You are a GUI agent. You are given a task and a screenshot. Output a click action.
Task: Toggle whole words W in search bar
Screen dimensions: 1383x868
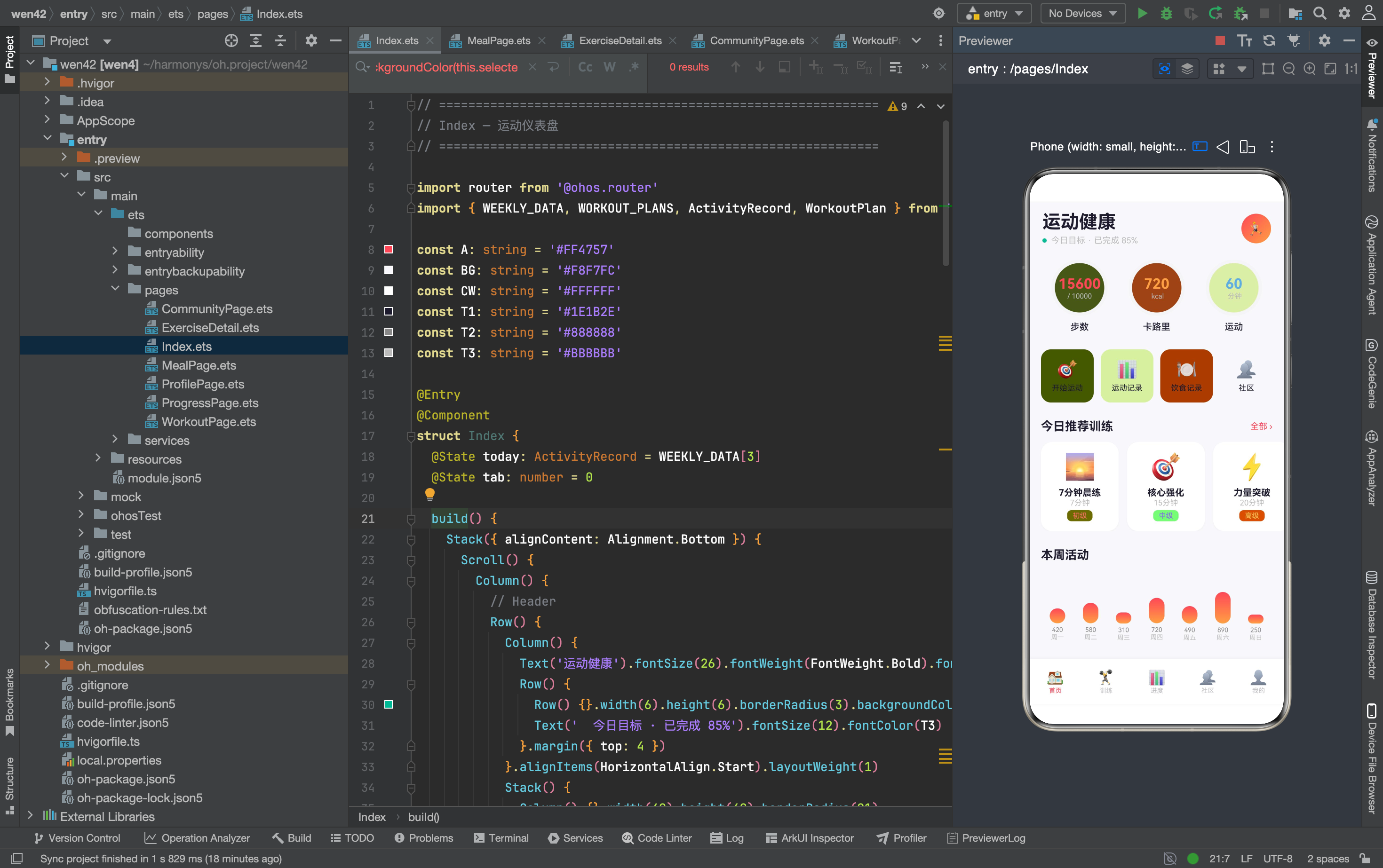[609, 67]
